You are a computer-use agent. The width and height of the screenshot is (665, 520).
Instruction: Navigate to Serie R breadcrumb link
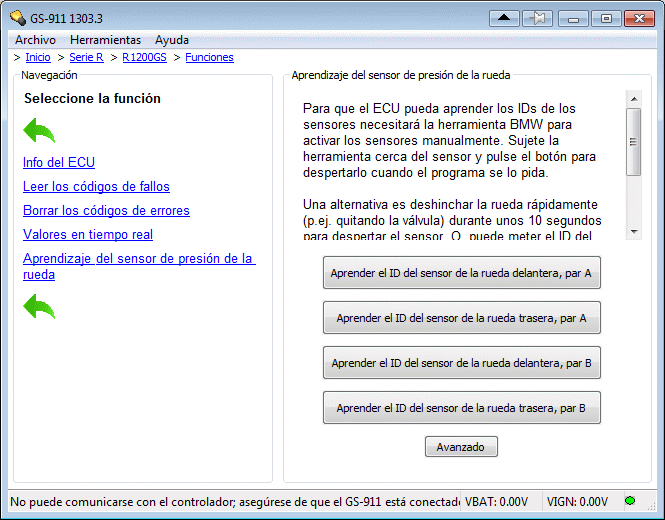86,58
